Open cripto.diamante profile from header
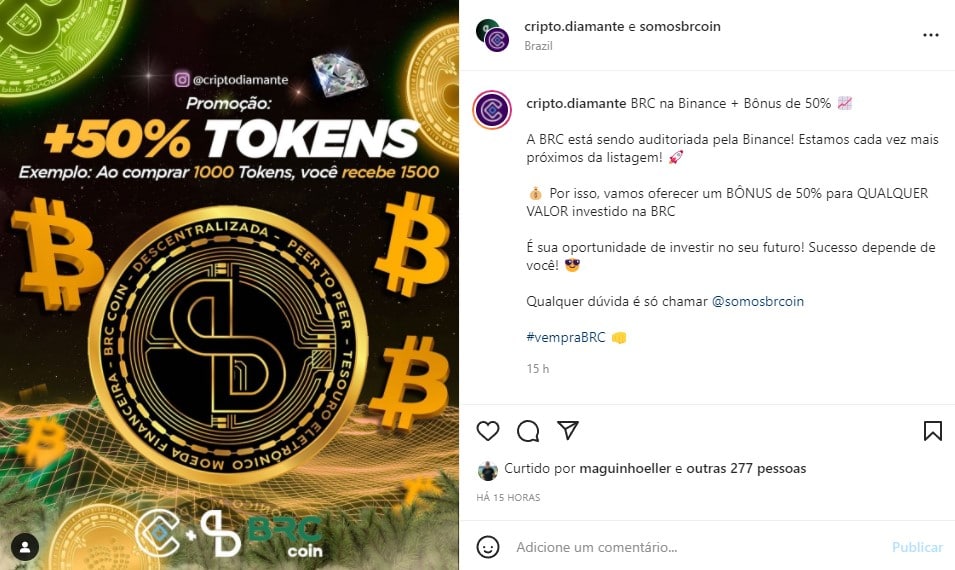 [574, 26]
